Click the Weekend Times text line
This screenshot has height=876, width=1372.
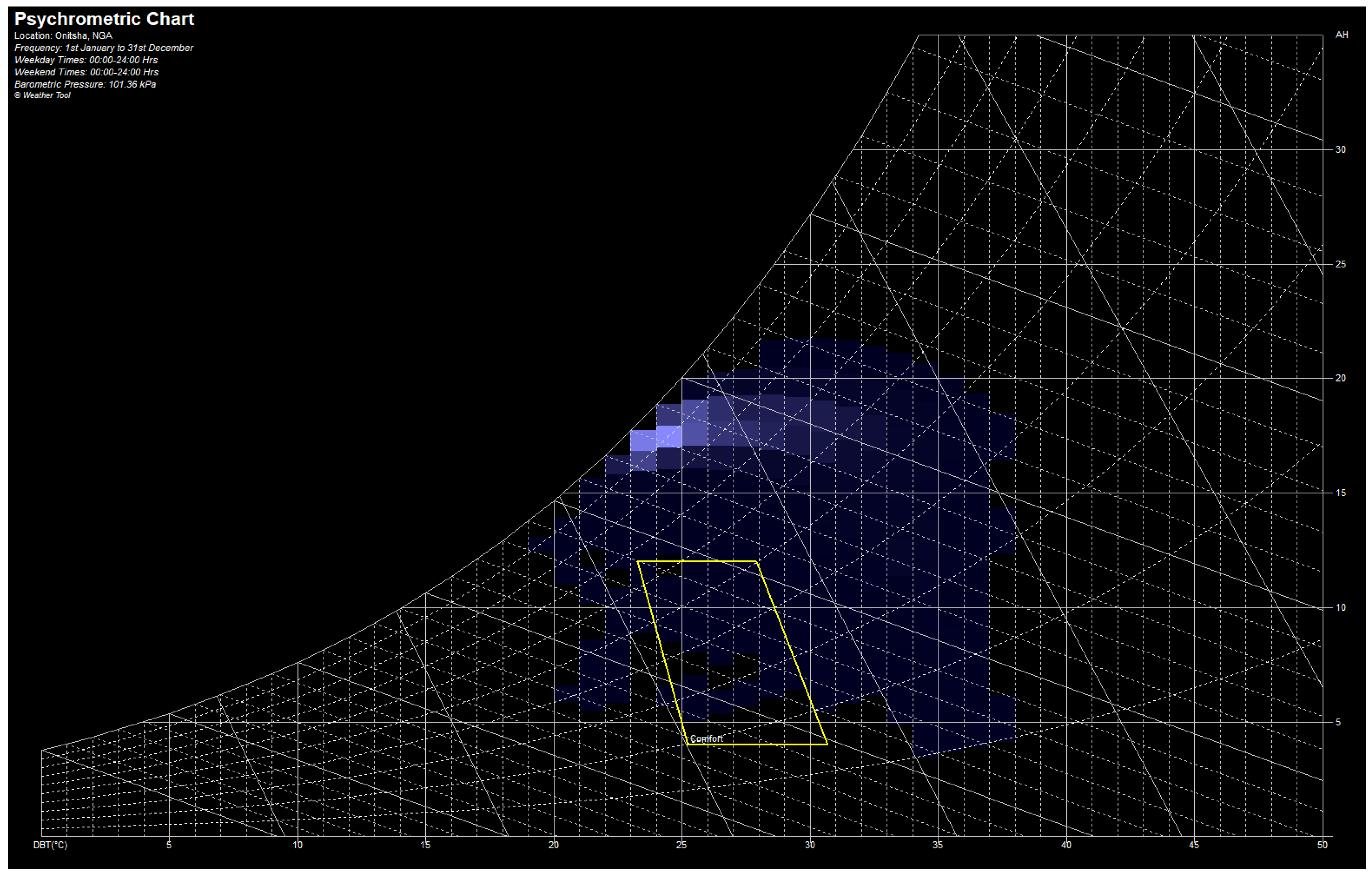(x=87, y=72)
